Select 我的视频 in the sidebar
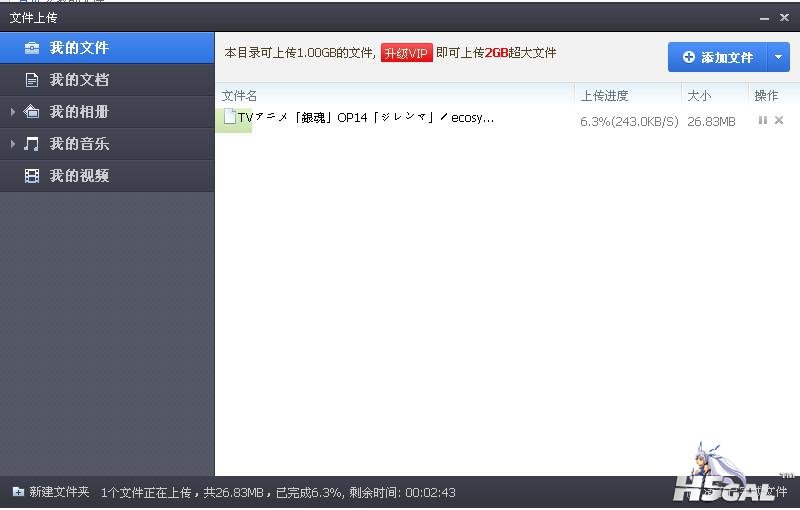The image size is (800, 510). click(x=107, y=176)
